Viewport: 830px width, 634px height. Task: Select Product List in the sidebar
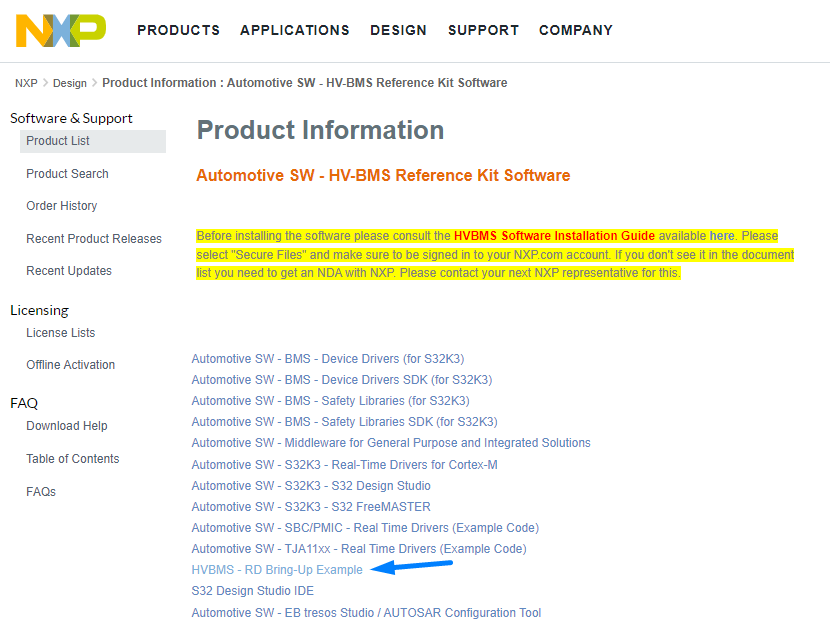[57, 141]
